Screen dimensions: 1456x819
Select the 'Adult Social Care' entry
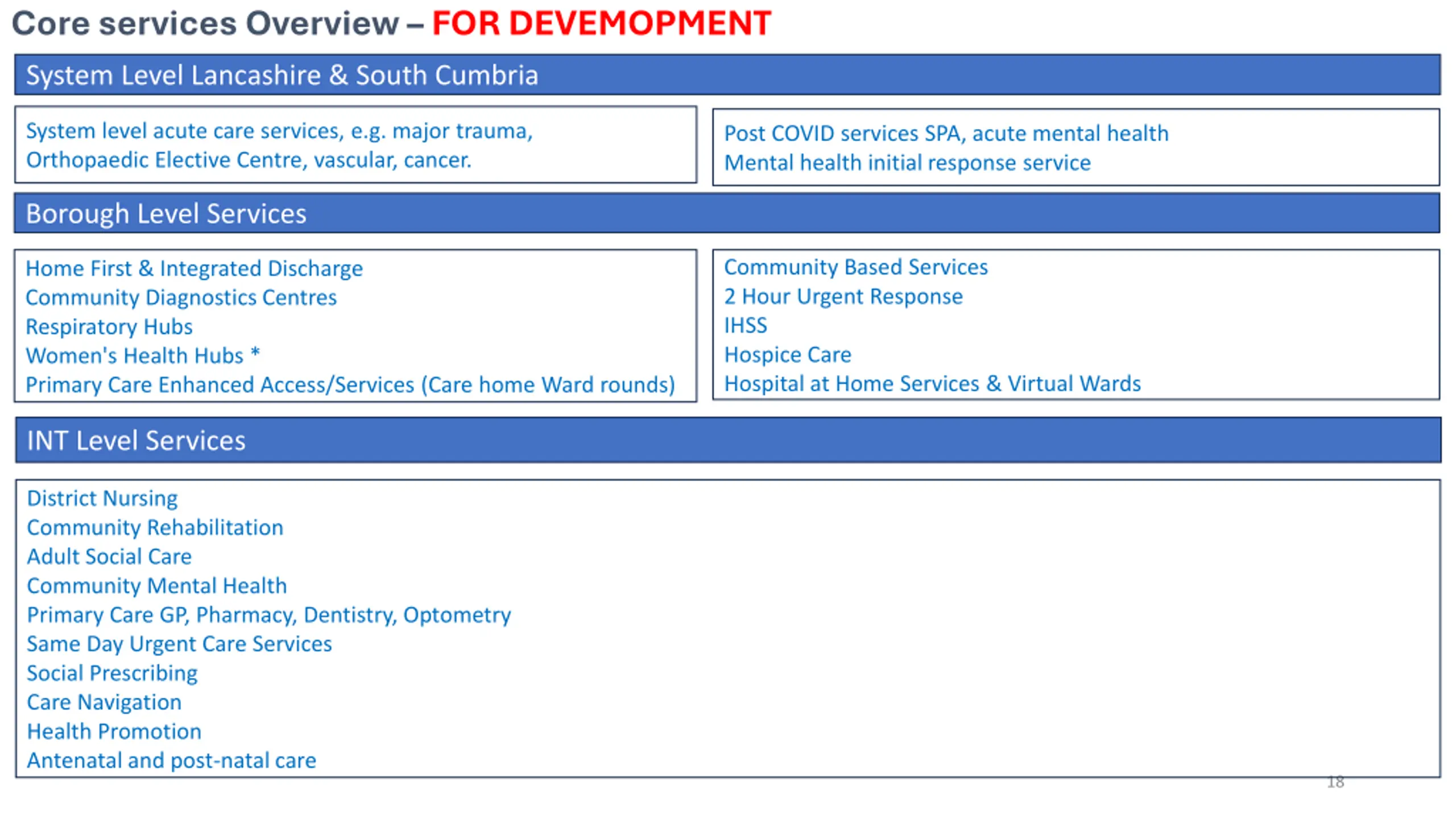109,557
